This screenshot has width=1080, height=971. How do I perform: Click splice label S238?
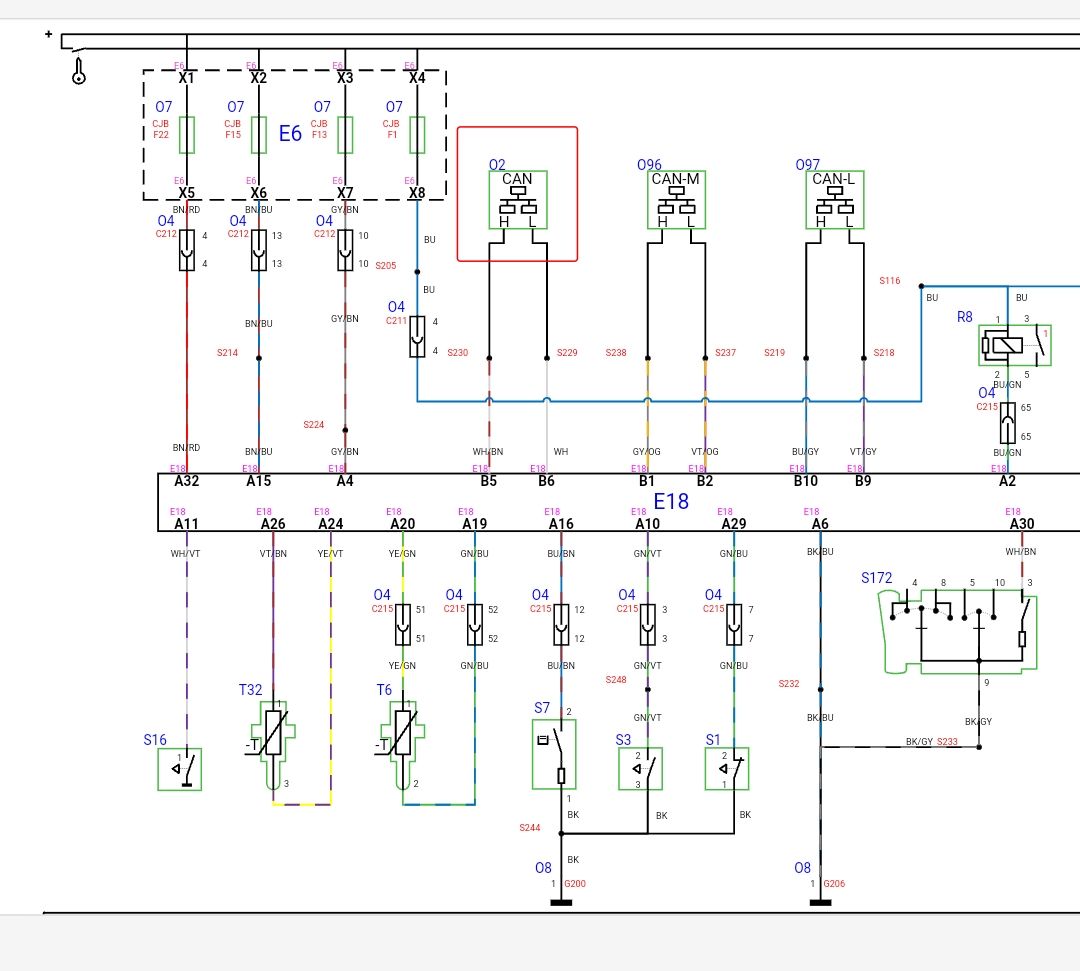(616, 353)
